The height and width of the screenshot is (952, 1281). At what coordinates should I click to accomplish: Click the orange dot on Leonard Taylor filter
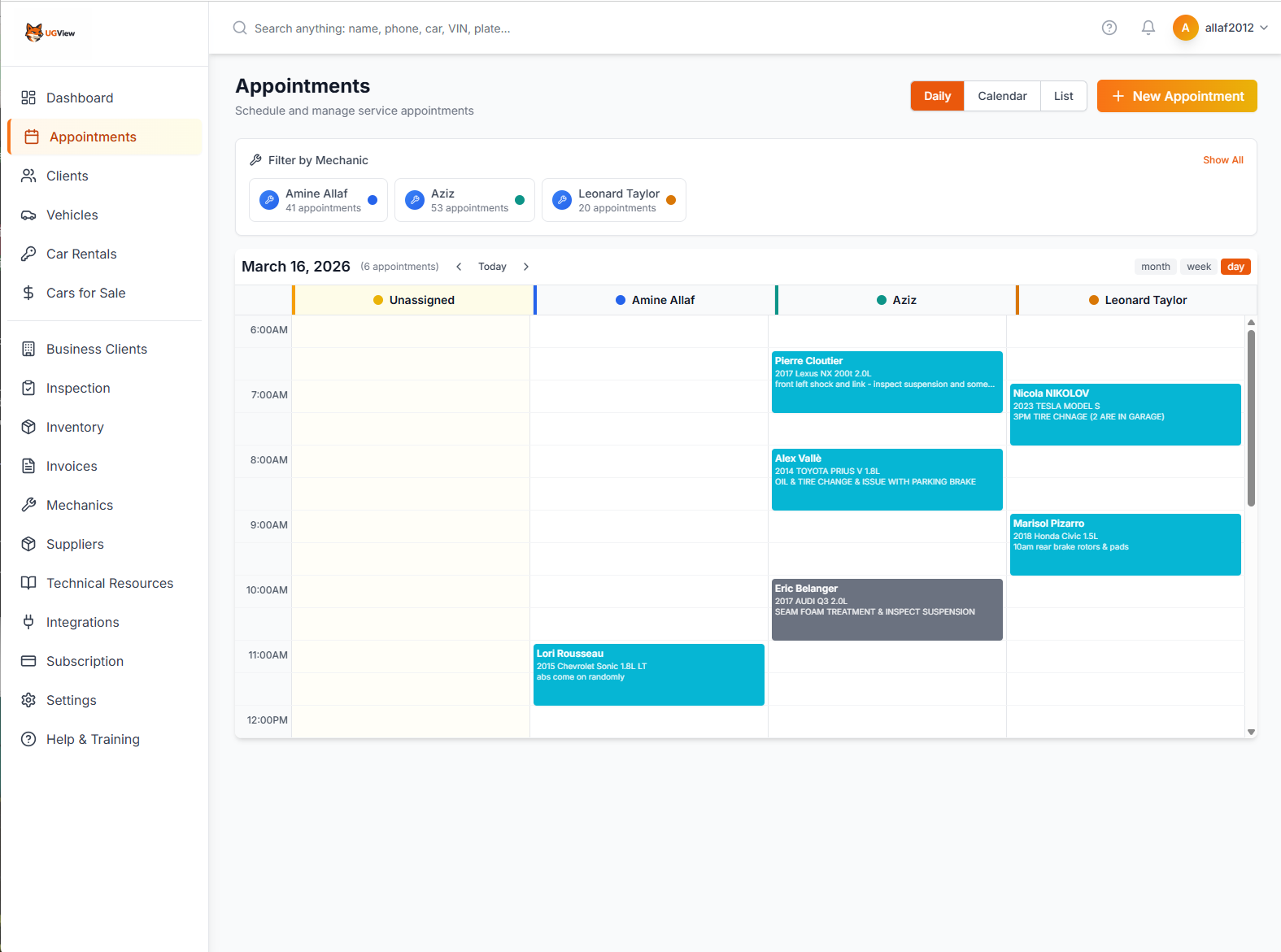point(671,200)
